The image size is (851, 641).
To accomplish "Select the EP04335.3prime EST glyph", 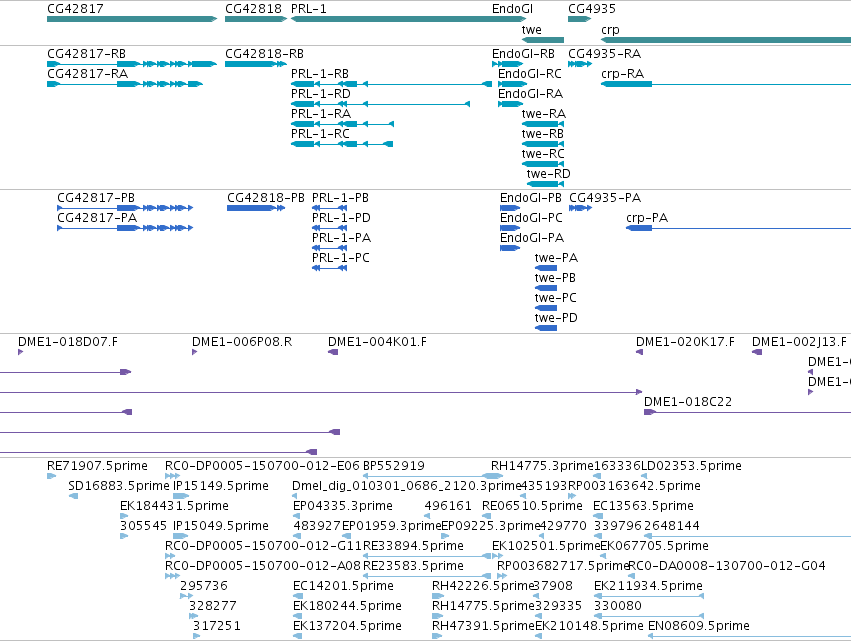I will [297, 516].
